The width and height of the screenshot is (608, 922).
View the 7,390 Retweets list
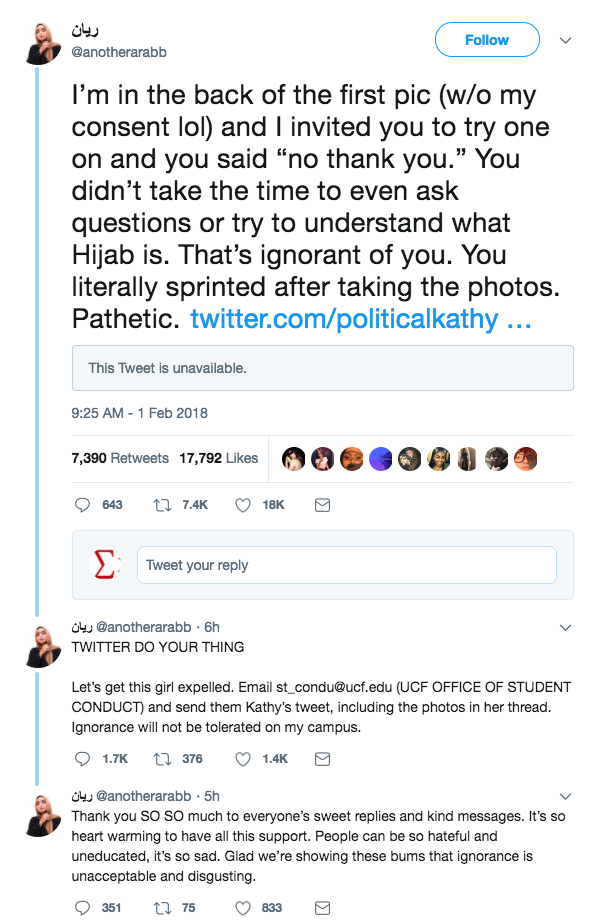[x=120, y=458]
